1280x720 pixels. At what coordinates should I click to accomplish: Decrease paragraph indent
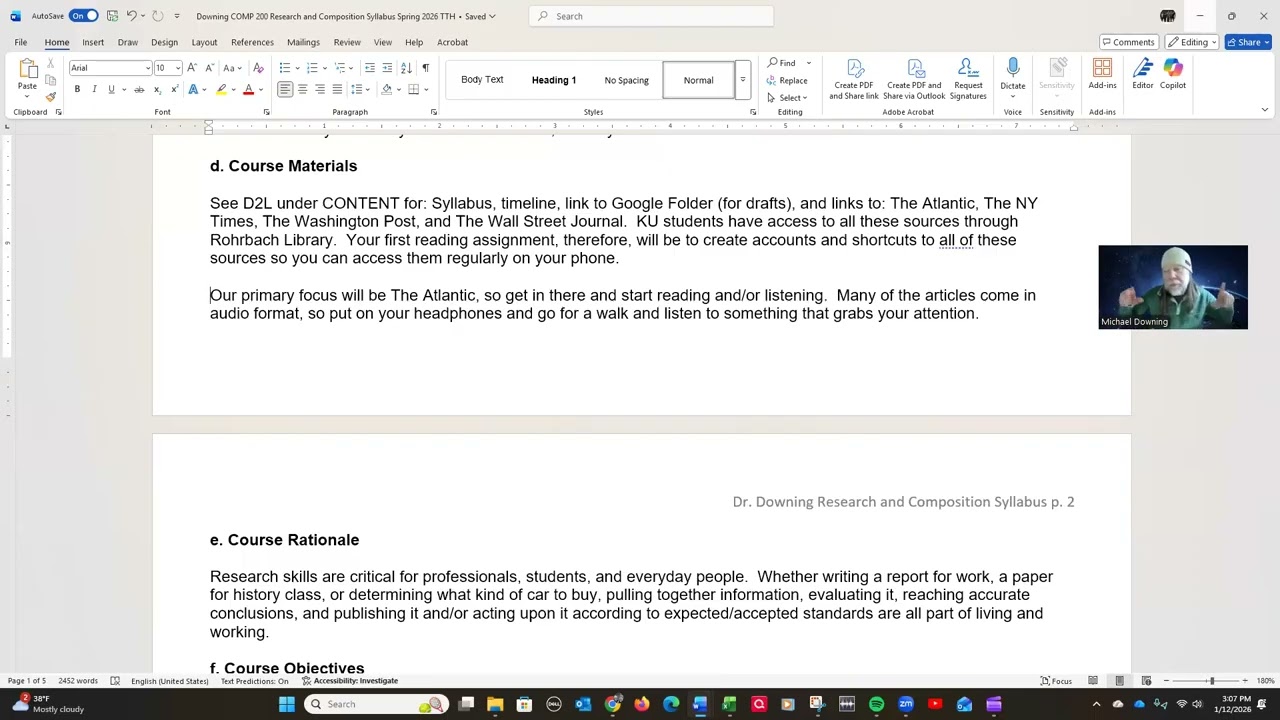coord(370,68)
